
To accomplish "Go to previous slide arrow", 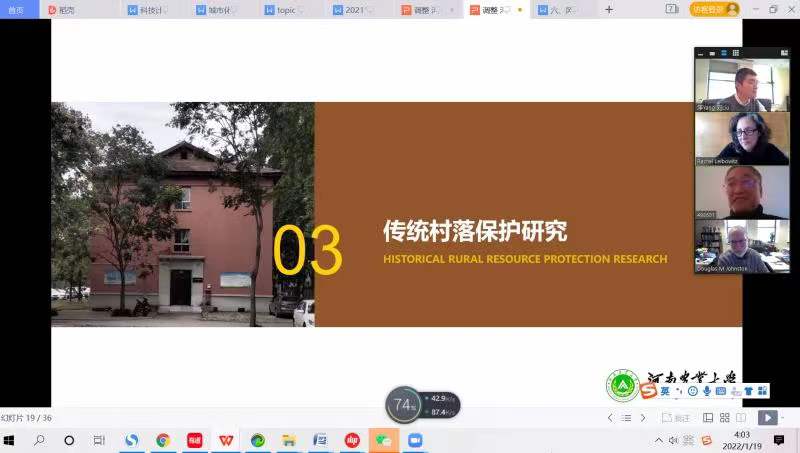I will (x=610, y=417).
